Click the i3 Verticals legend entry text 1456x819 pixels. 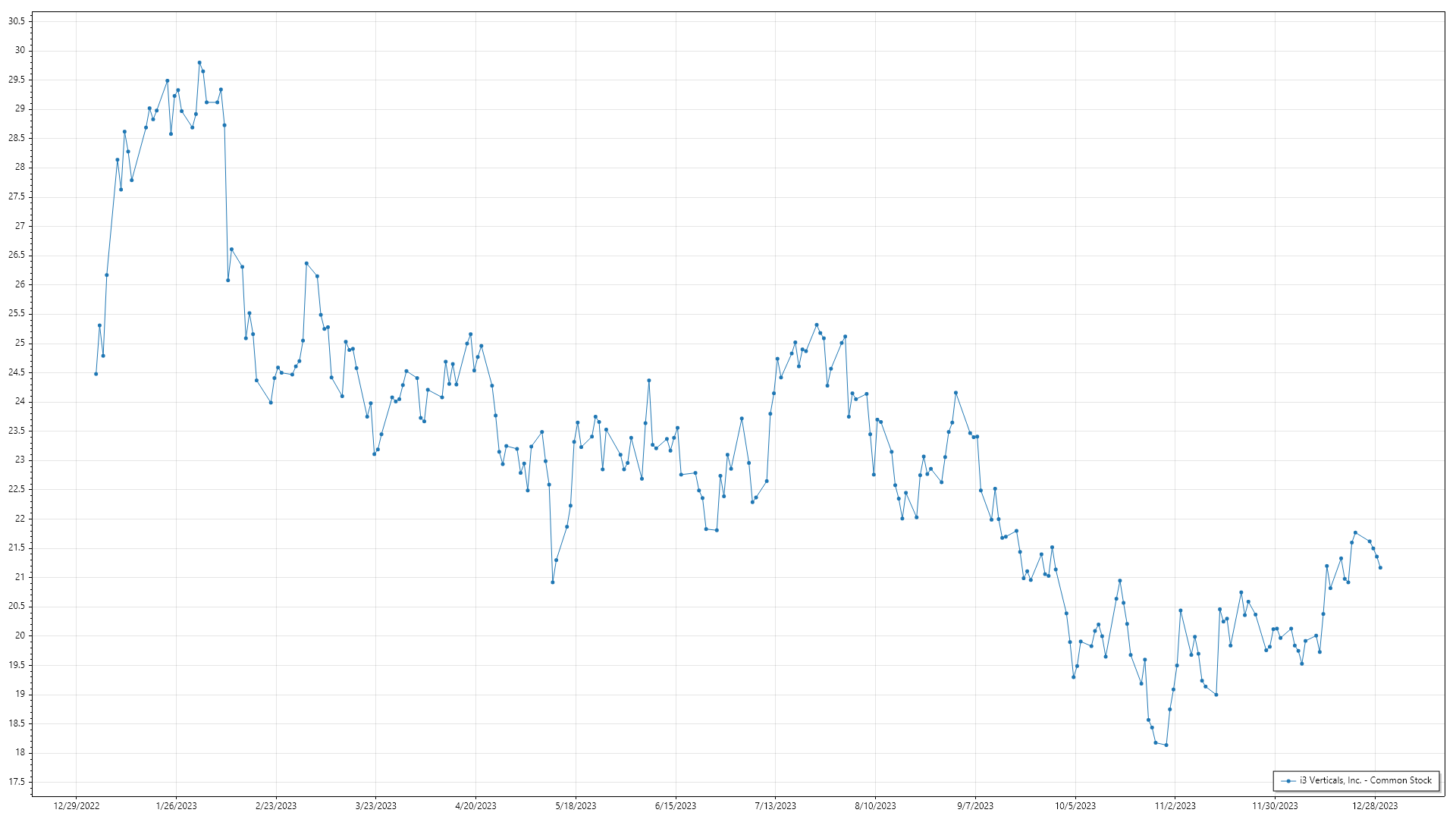click(1365, 780)
